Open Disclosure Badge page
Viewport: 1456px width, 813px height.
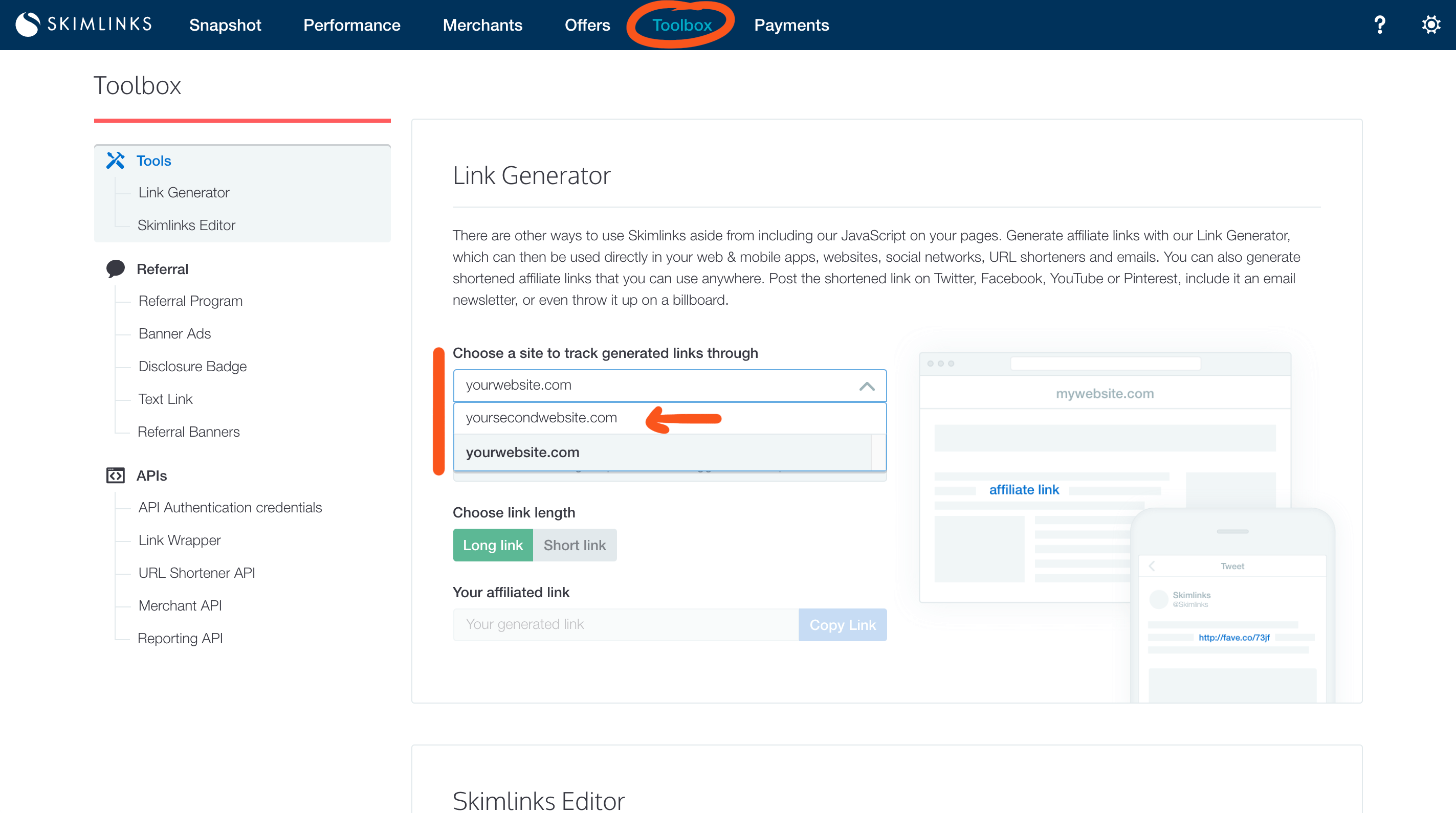click(x=192, y=367)
